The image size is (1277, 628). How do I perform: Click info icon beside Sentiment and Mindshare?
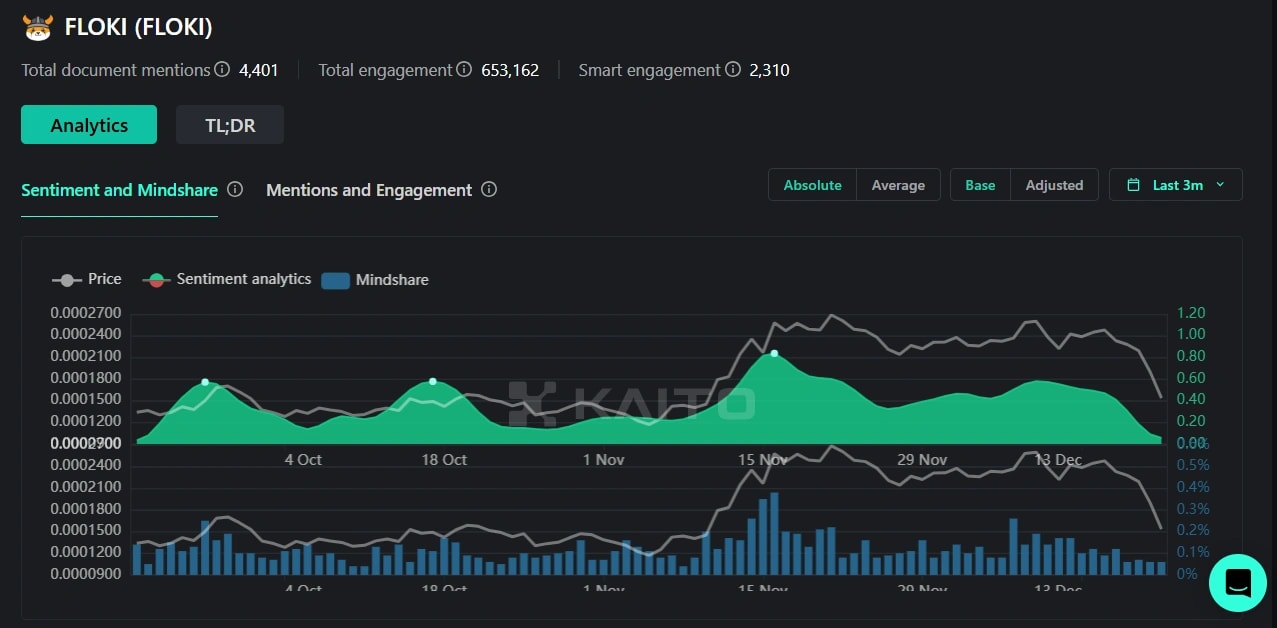pyautogui.click(x=235, y=189)
